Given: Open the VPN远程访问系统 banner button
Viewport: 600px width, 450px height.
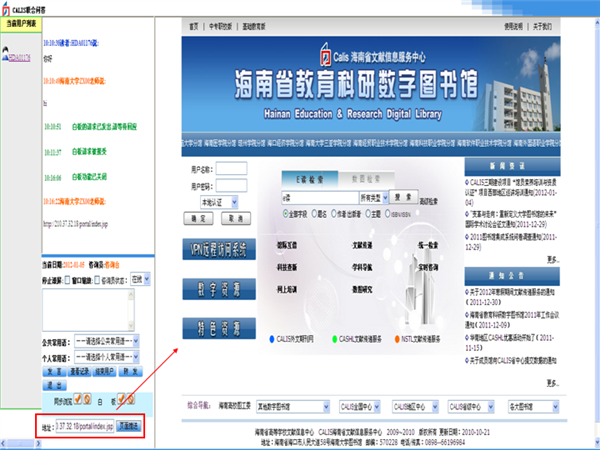Looking at the screenshot, I should [219, 250].
